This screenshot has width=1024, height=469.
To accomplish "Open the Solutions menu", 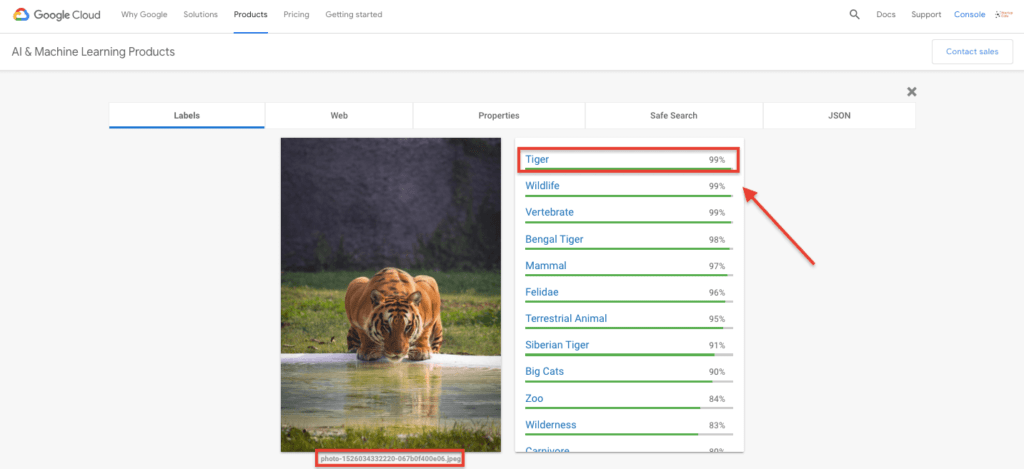I will coord(200,15).
